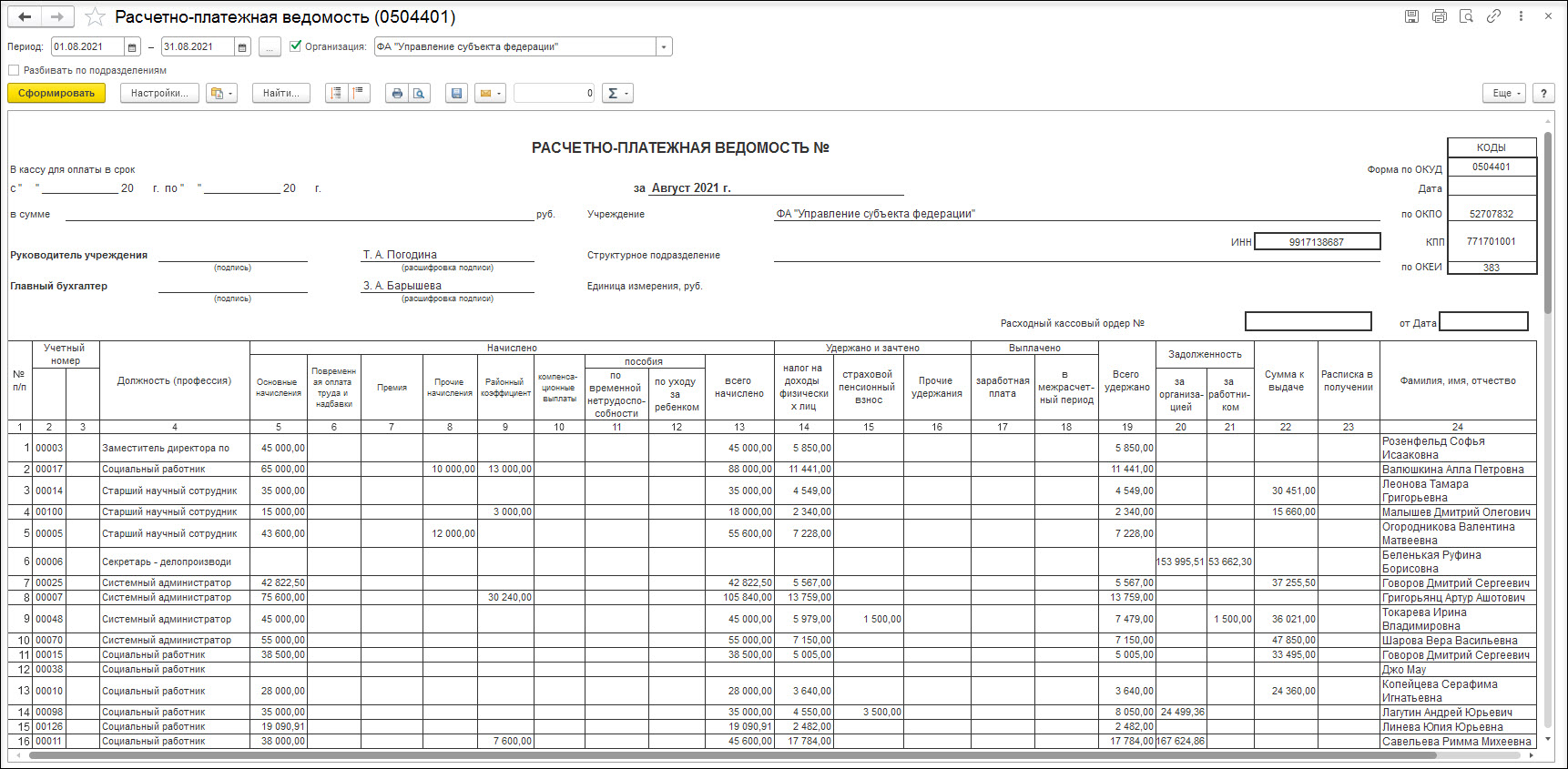Screen dimensions: 1568x769
Task: Open print preview from toolbar
Action: tap(419, 93)
